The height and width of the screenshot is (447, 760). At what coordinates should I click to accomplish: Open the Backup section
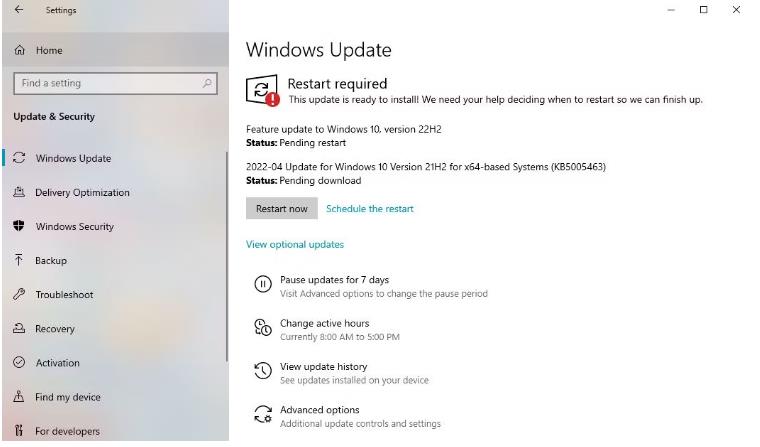(115, 260)
